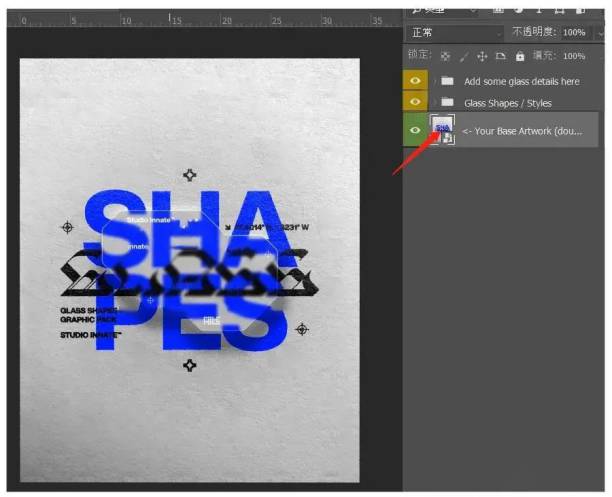Hide the 'Add some glass details here' group
Viewport: 612px width, 497px height.
tap(416, 81)
